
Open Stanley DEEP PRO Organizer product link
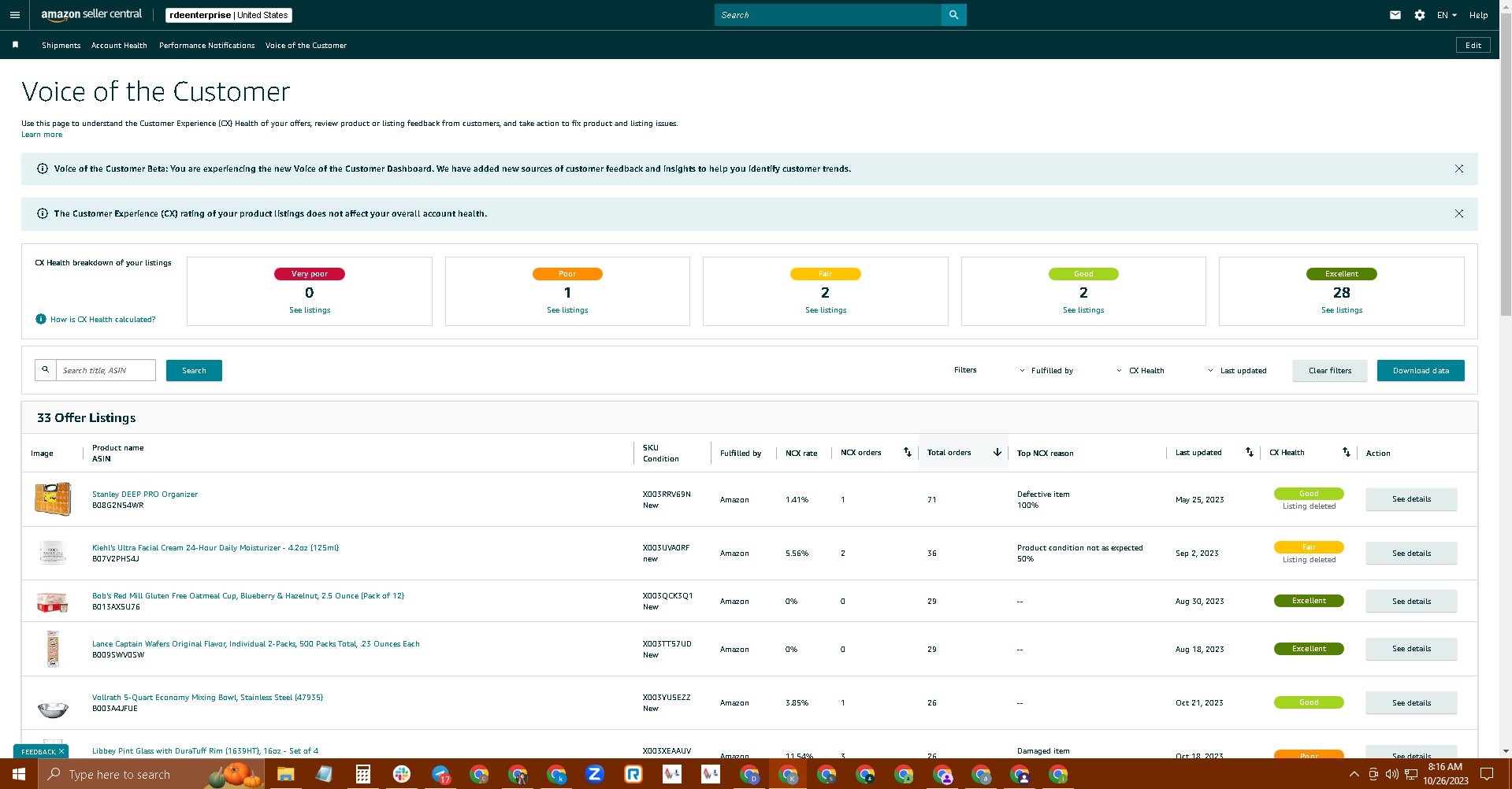[x=145, y=495]
